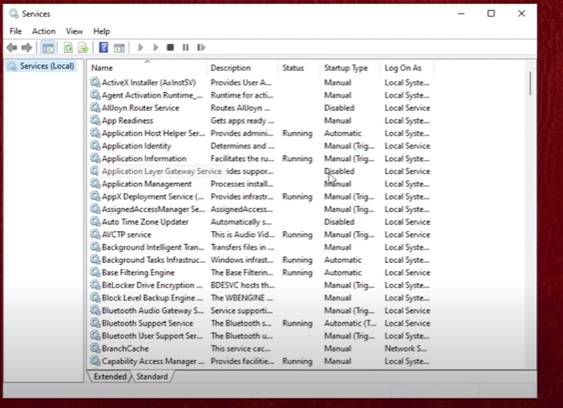The image size is (563, 408).
Task: Click the Stop Service toolbar icon
Action: point(171,47)
